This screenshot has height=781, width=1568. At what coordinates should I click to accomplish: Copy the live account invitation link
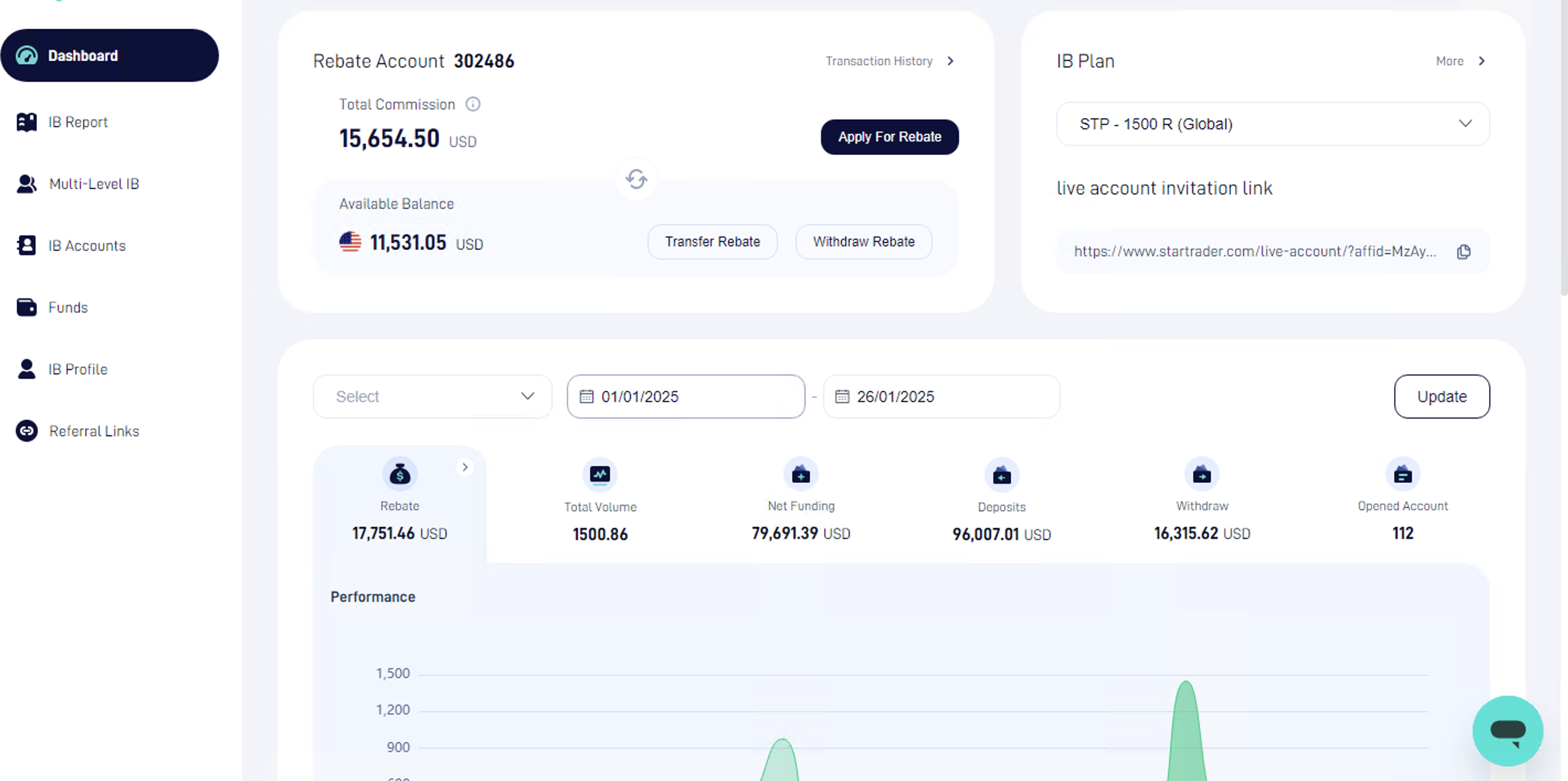click(x=1464, y=251)
